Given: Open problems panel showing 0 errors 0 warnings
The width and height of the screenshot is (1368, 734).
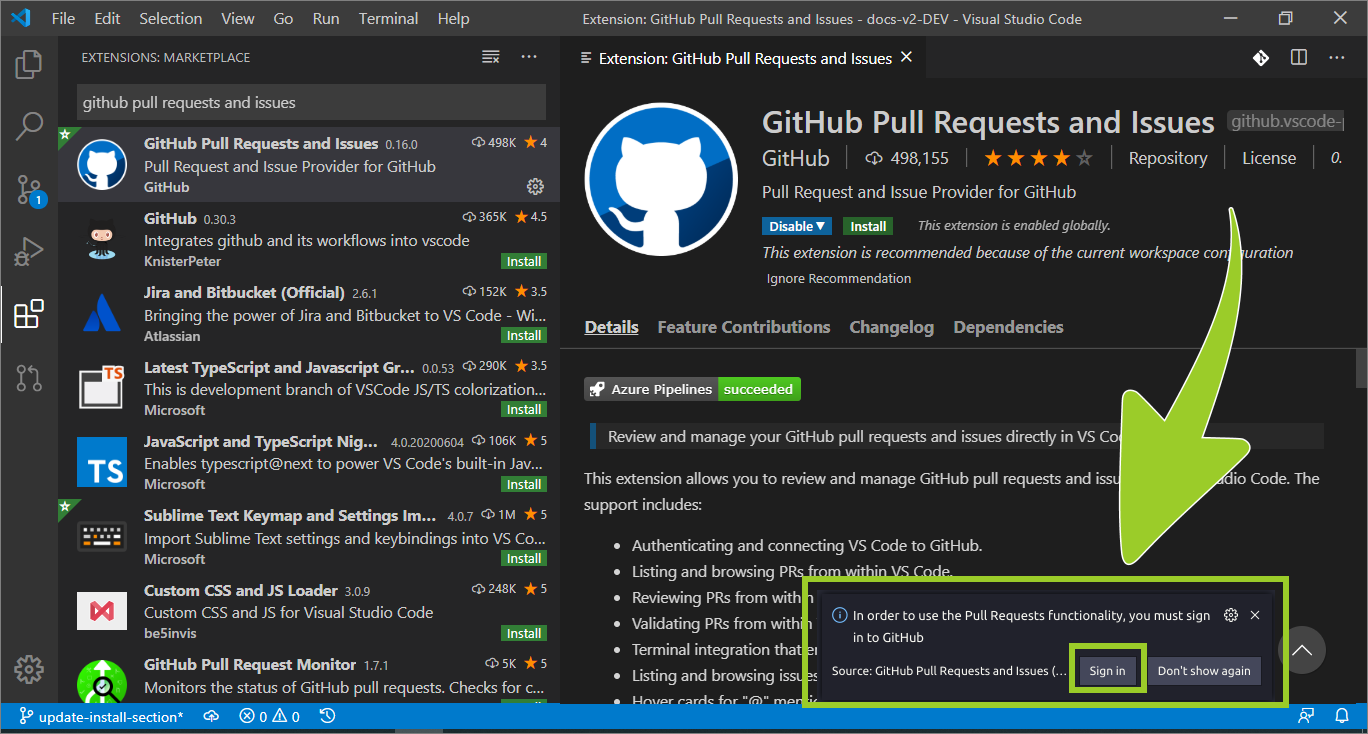Looking at the screenshot, I should point(269,716).
